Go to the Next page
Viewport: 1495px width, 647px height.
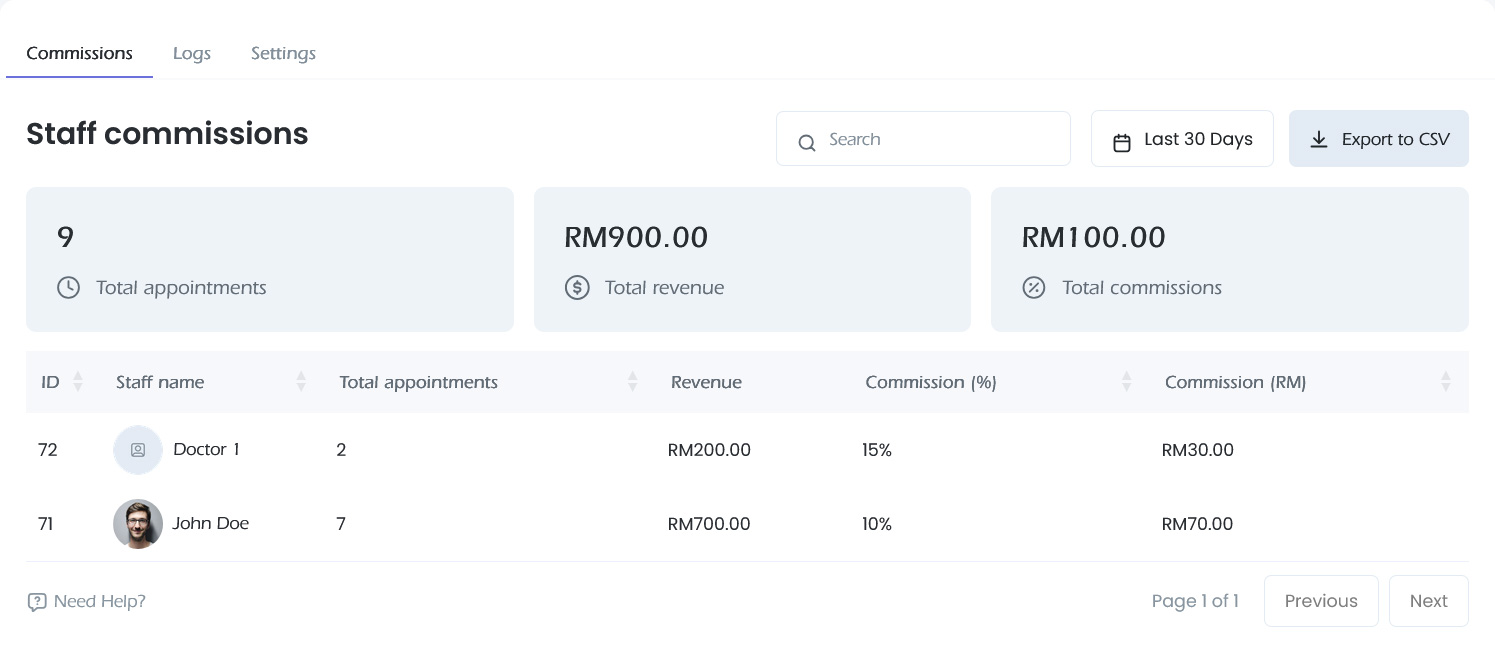tap(1428, 601)
